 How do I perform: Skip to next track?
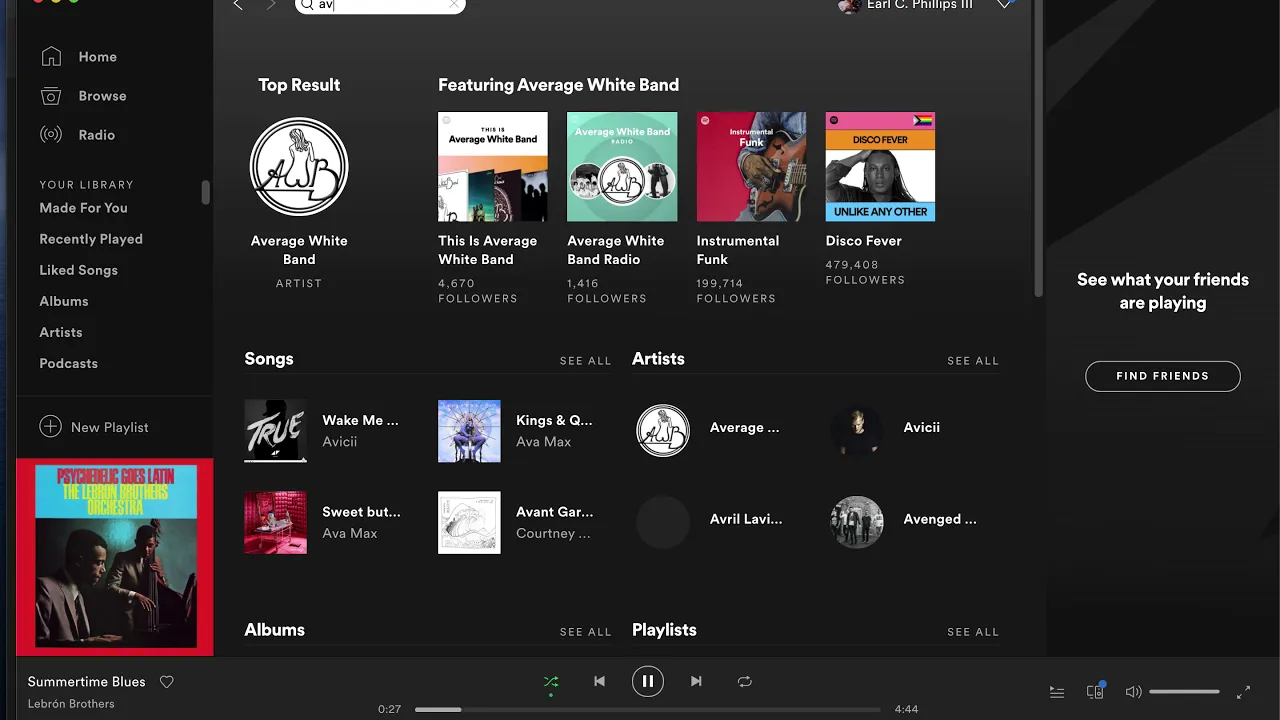(x=696, y=681)
